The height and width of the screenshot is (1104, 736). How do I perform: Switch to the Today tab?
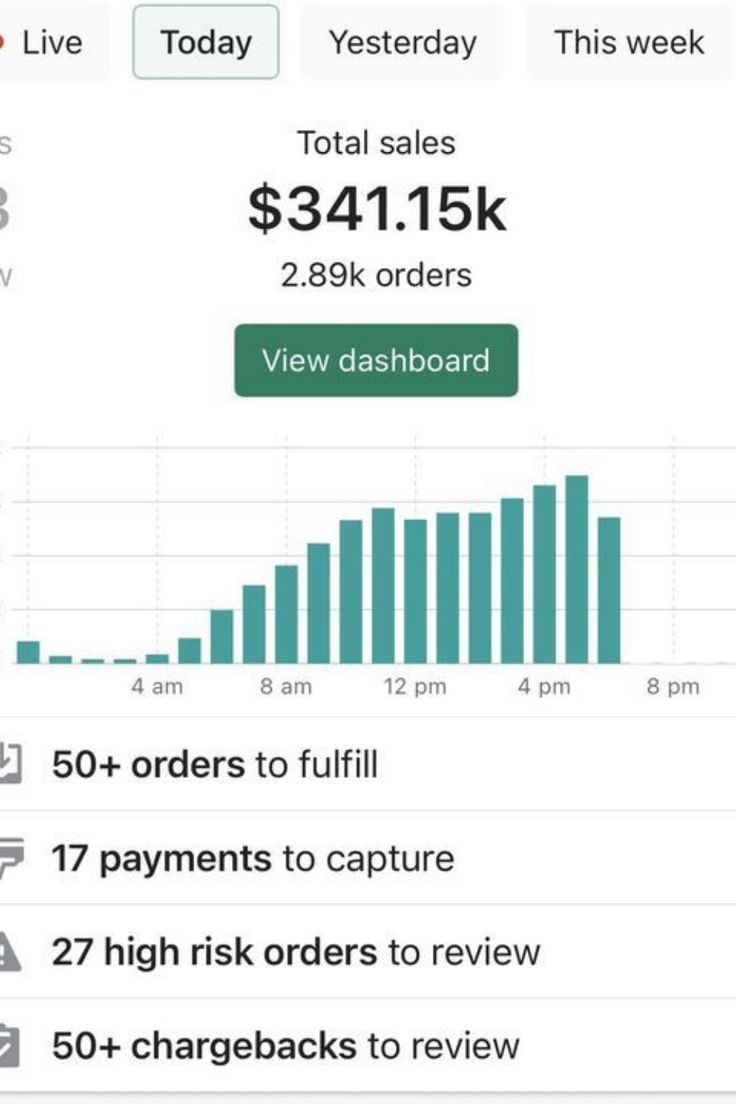coord(206,42)
